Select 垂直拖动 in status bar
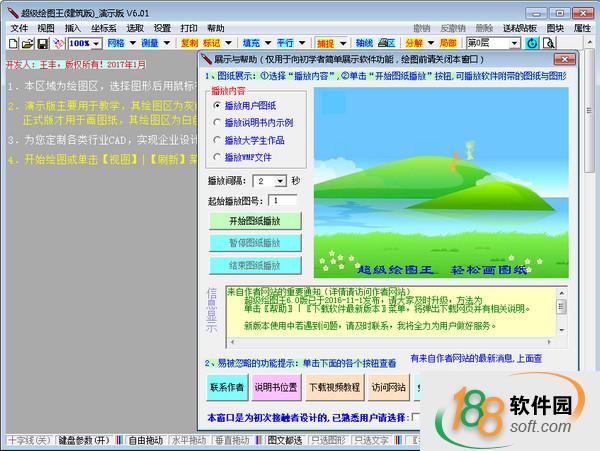The width and height of the screenshot is (600, 451). (232, 440)
